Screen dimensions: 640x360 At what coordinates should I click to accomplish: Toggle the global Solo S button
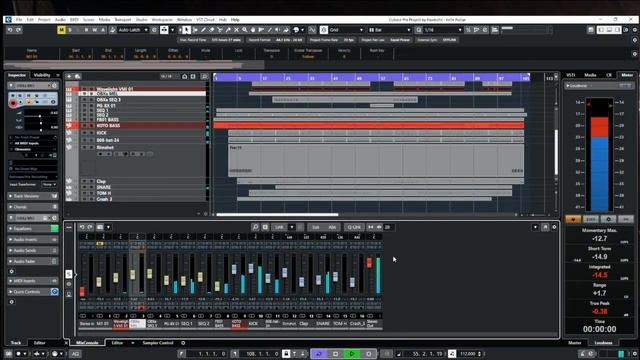(70, 30)
